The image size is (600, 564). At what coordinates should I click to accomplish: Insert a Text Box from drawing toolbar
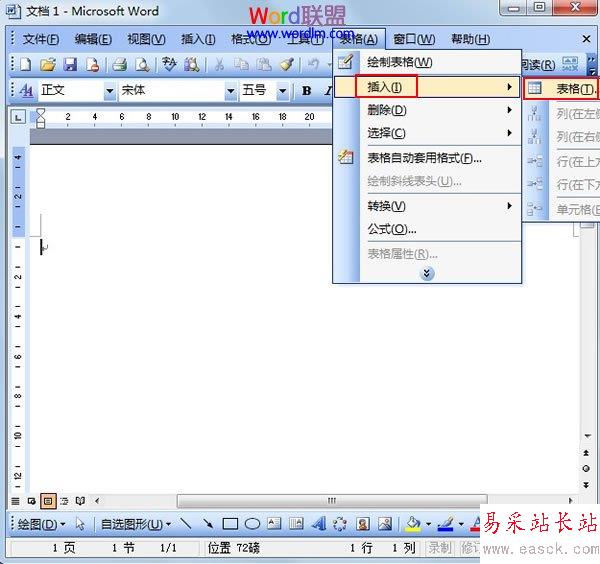[x=274, y=524]
